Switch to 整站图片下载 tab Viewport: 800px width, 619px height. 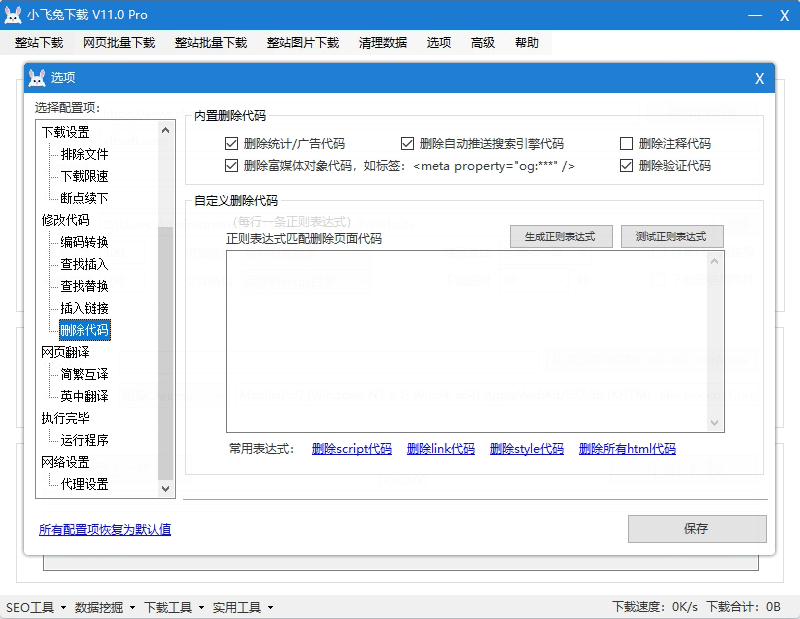302,43
